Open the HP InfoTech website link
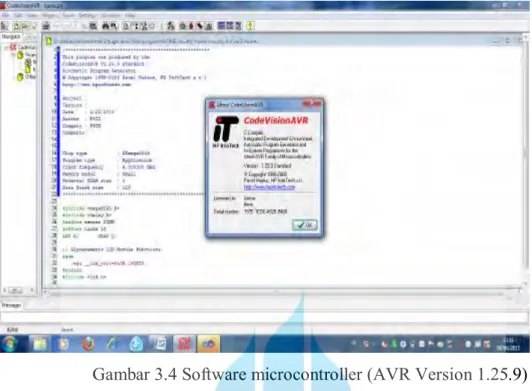This screenshot has height=391, width=532. point(269,187)
